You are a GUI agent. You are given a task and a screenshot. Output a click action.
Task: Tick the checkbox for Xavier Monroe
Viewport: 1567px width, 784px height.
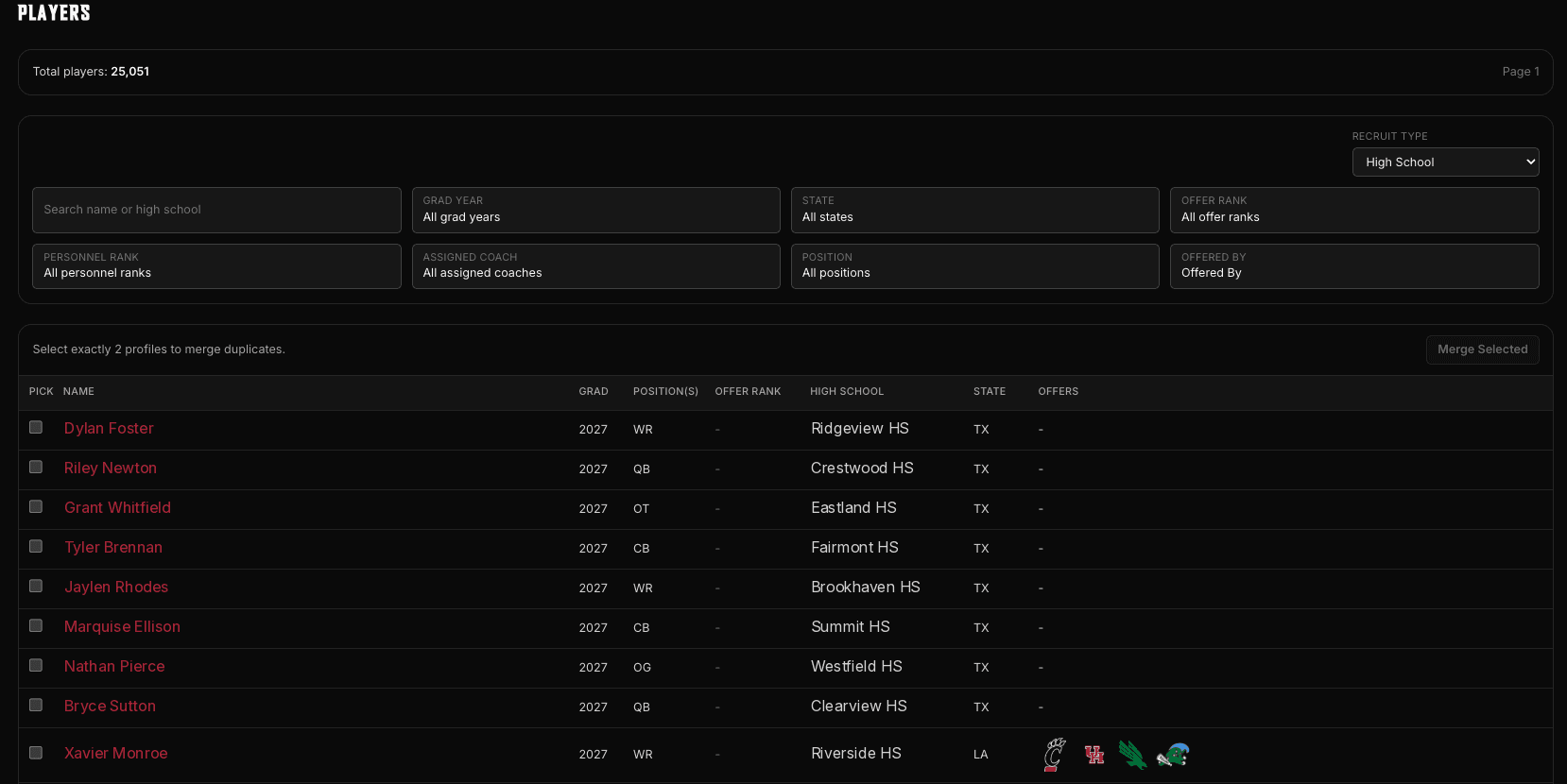click(x=36, y=753)
